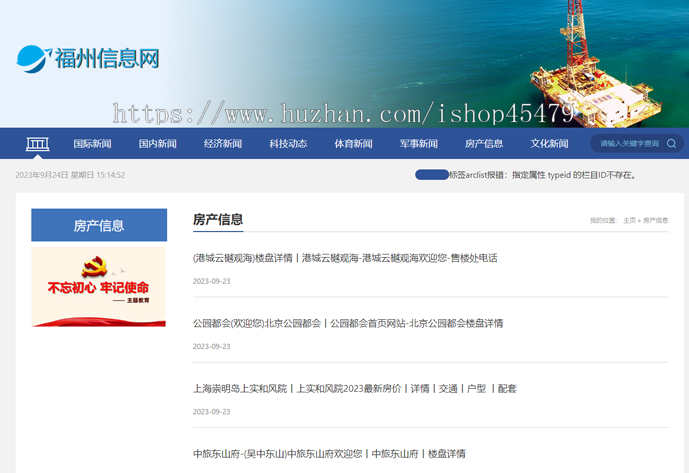Open article 公园都会 北京公园都会

(x=348, y=324)
